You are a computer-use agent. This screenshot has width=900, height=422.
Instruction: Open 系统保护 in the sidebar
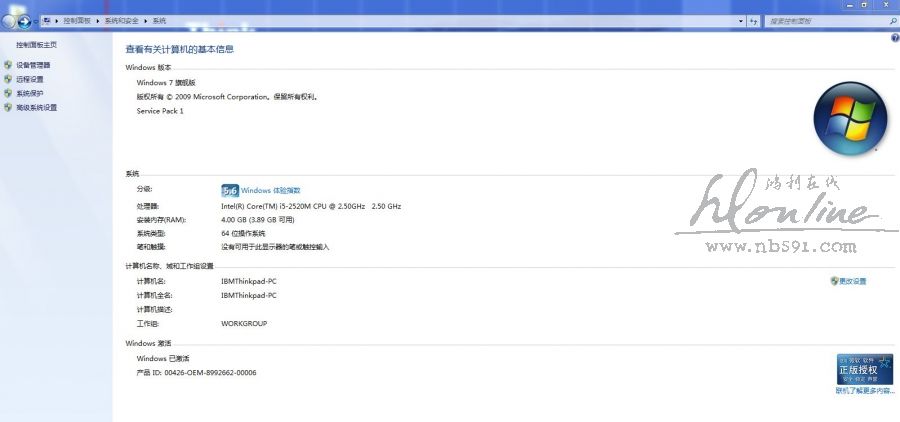[29, 93]
